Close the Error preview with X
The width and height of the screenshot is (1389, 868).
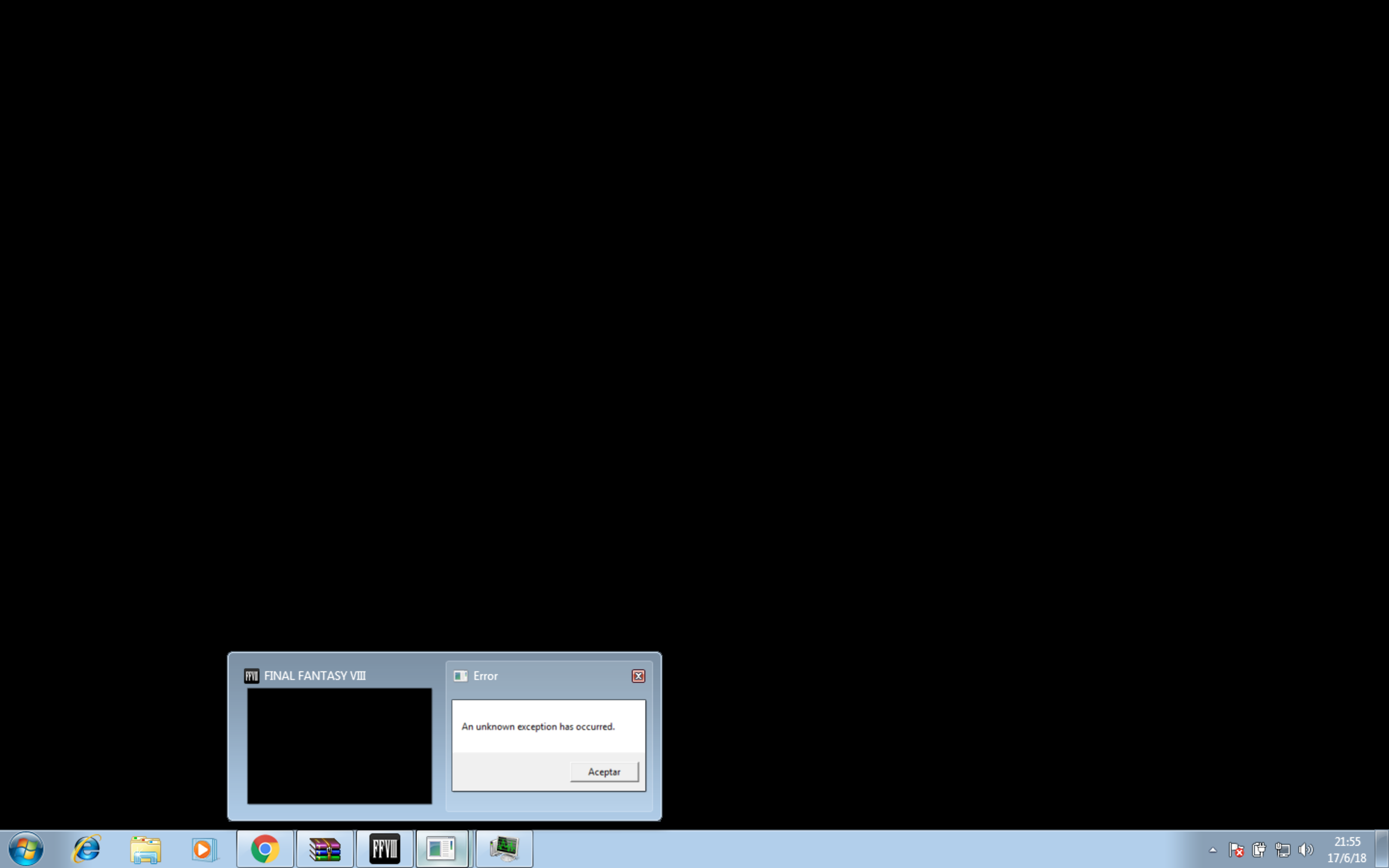pyautogui.click(x=638, y=676)
